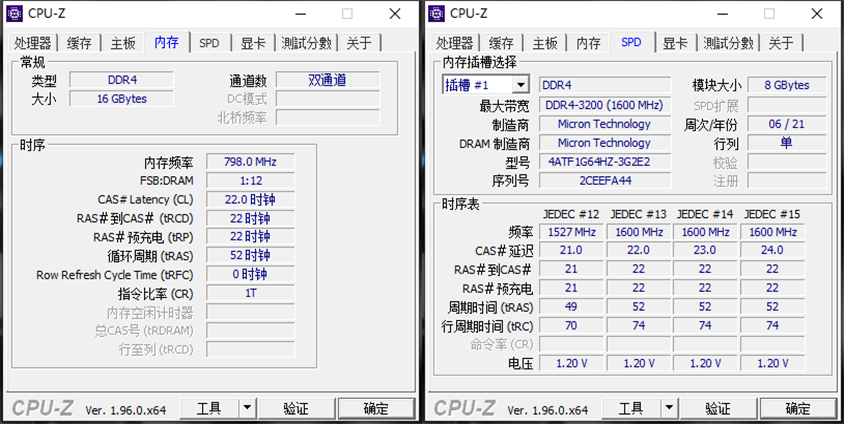The image size is (844, 424).
Task: Click the DDR4 memory type field in the left window
Action: tap(122, 80)
